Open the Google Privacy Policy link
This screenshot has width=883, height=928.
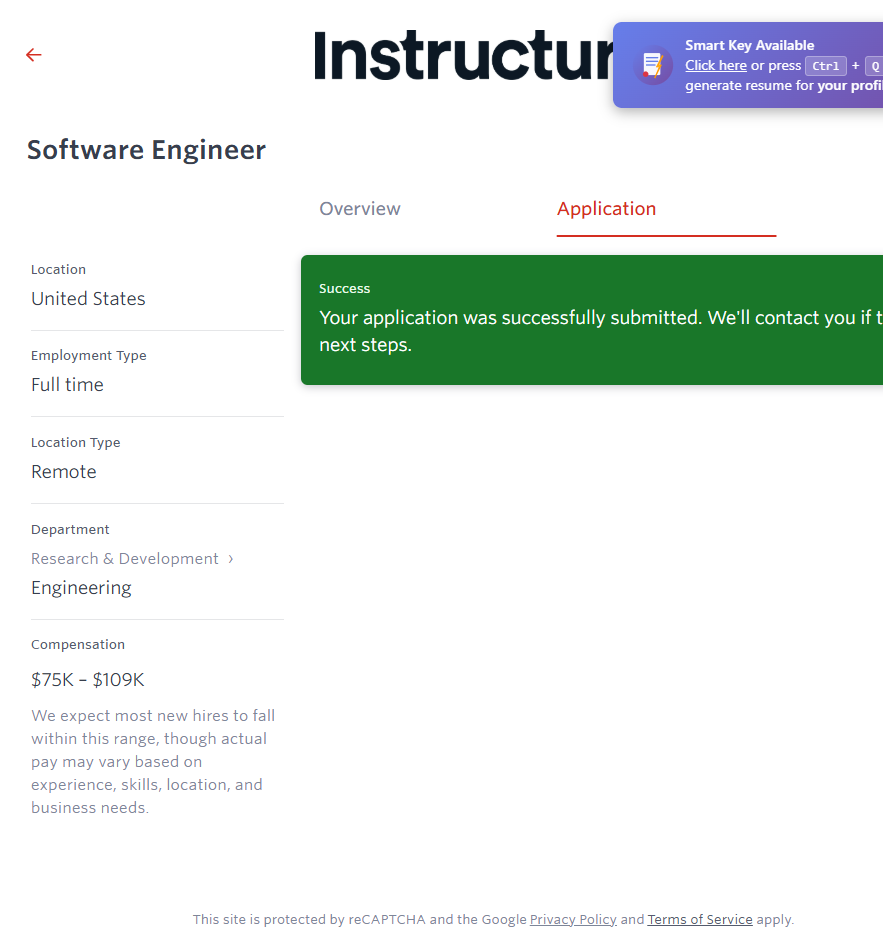(573, 920)
